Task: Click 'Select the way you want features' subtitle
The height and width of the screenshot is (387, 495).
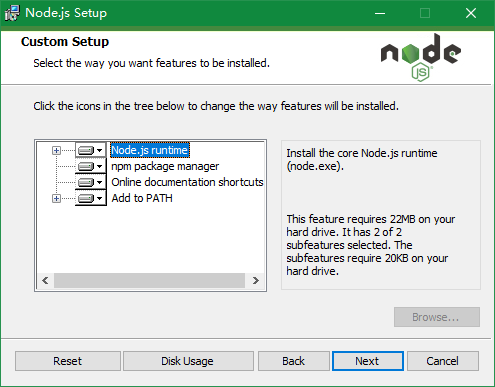Action: (x=151, y=63)
